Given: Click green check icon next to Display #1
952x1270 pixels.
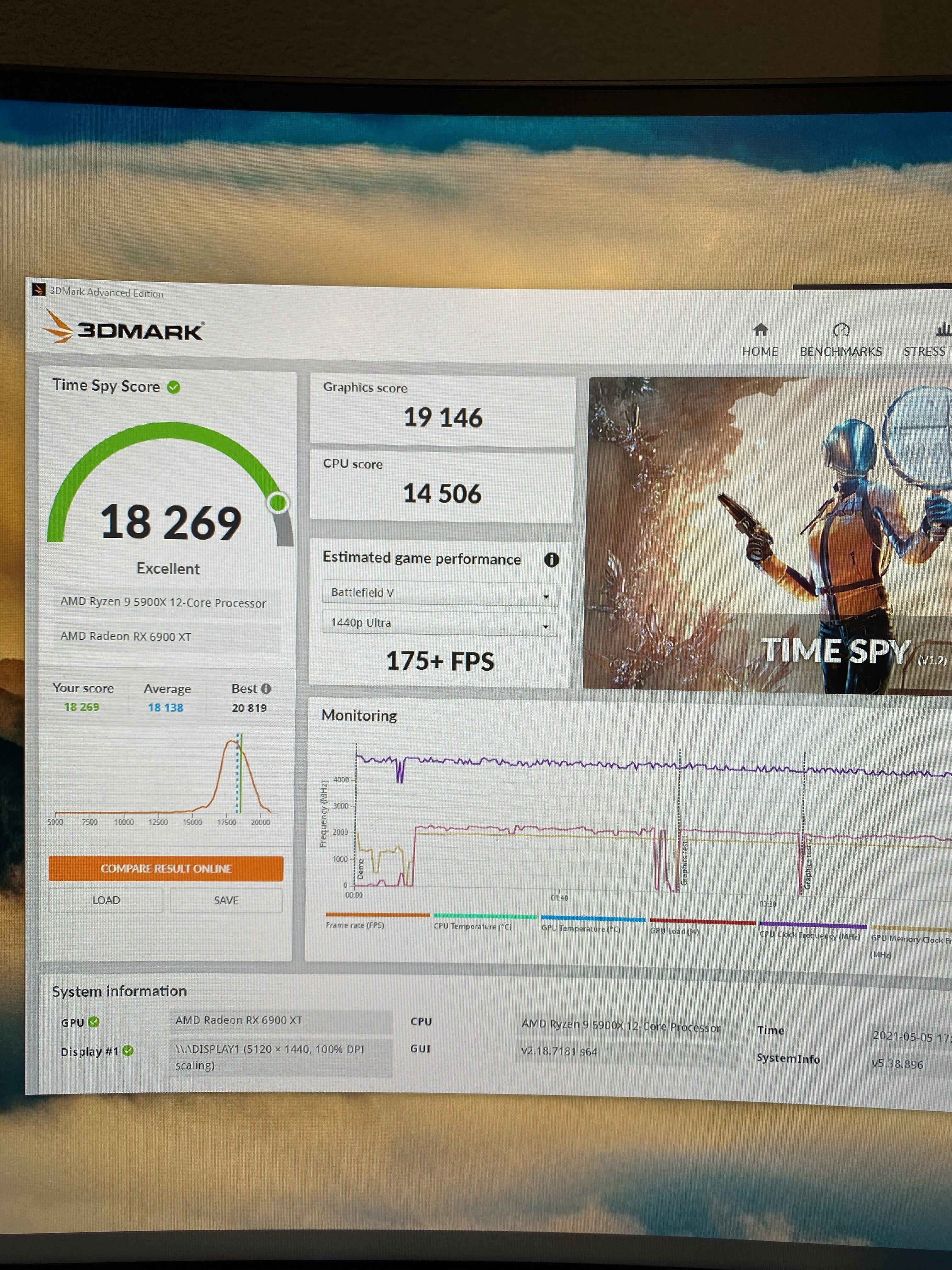Looking at the screenshot, I should 128,1050.
